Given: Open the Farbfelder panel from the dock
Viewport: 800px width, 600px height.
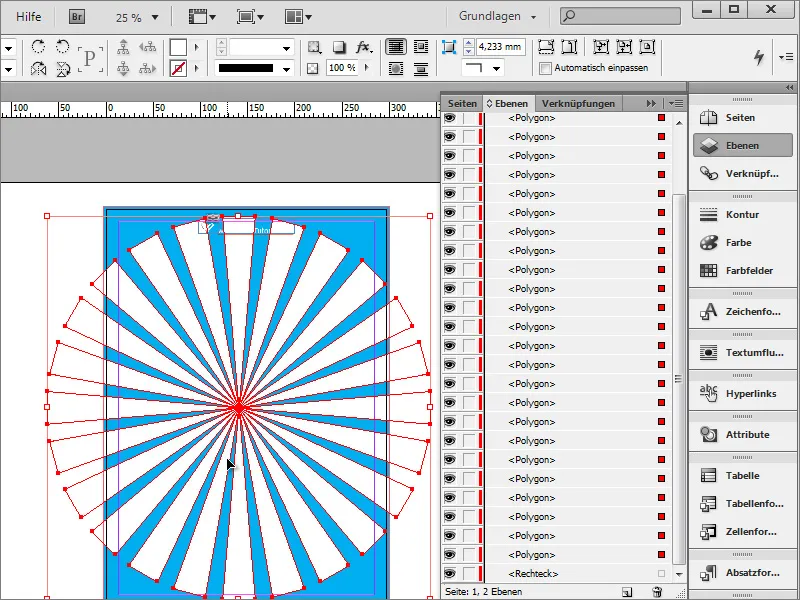Looking at the screenshot, I should coord(740,270).
